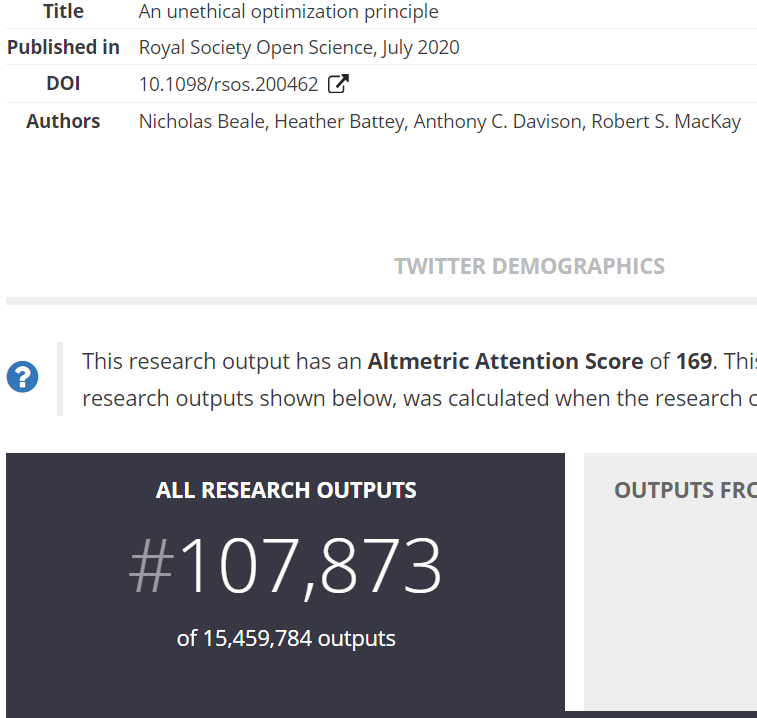757x718 pixels.
Task: Click the text 'of 15,459,784 outputs'
Action: point(286,638)
